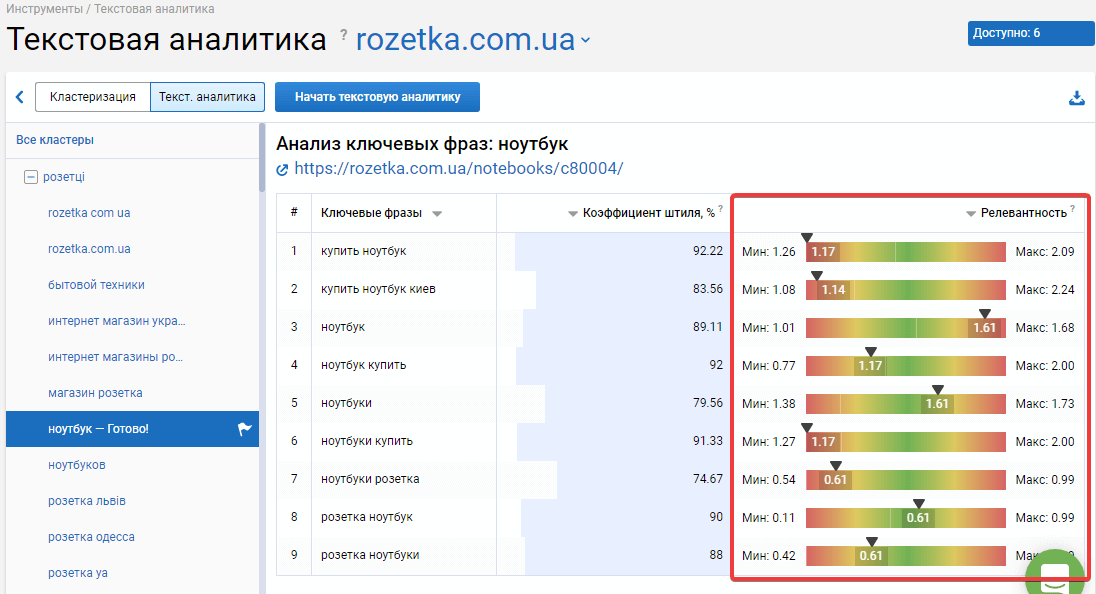This screenshot has height=594, width=1096.
Task: Click Макс: 2.24 value
Action: 1044,289
